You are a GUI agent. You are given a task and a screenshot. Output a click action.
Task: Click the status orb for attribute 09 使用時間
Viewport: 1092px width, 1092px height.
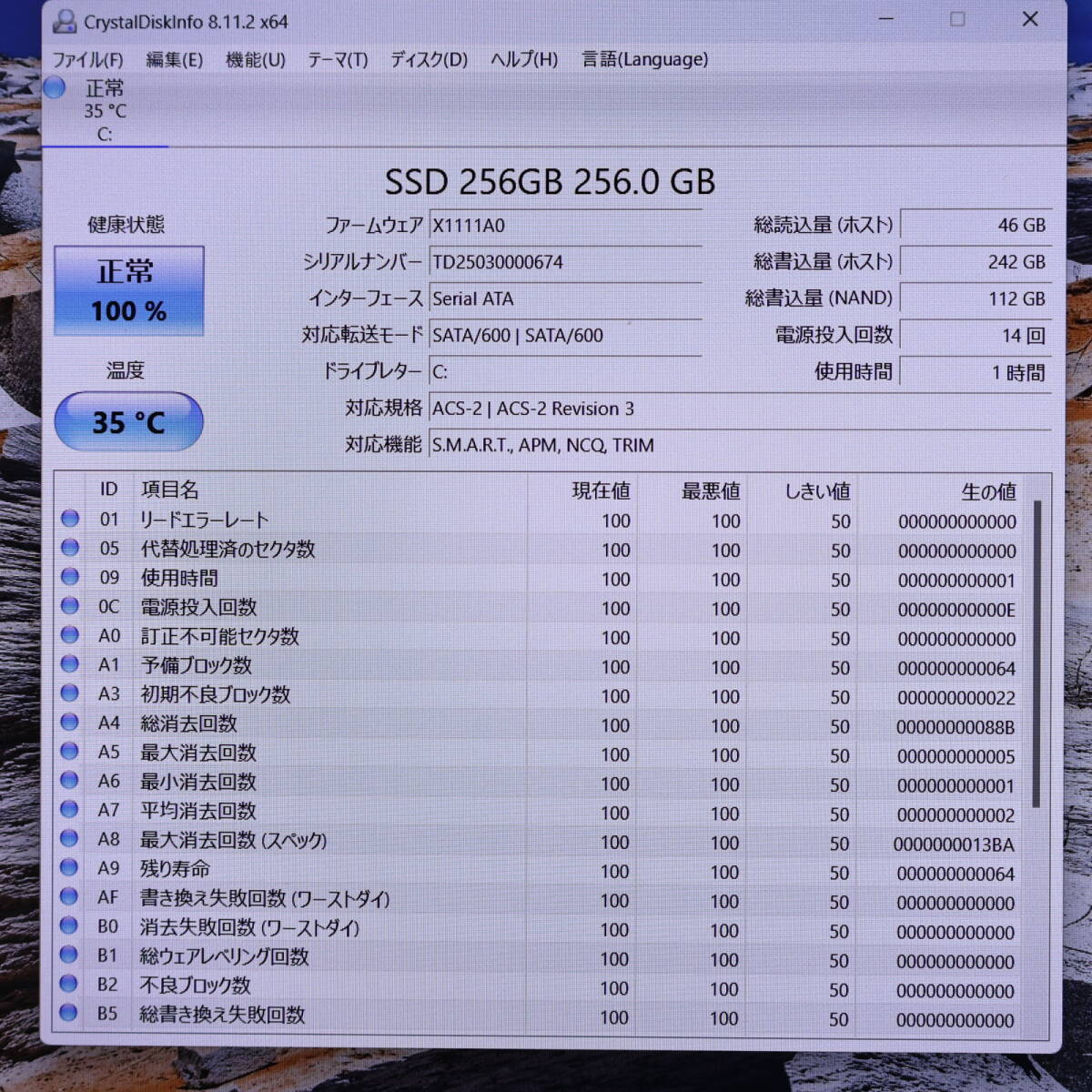(70, 577)
